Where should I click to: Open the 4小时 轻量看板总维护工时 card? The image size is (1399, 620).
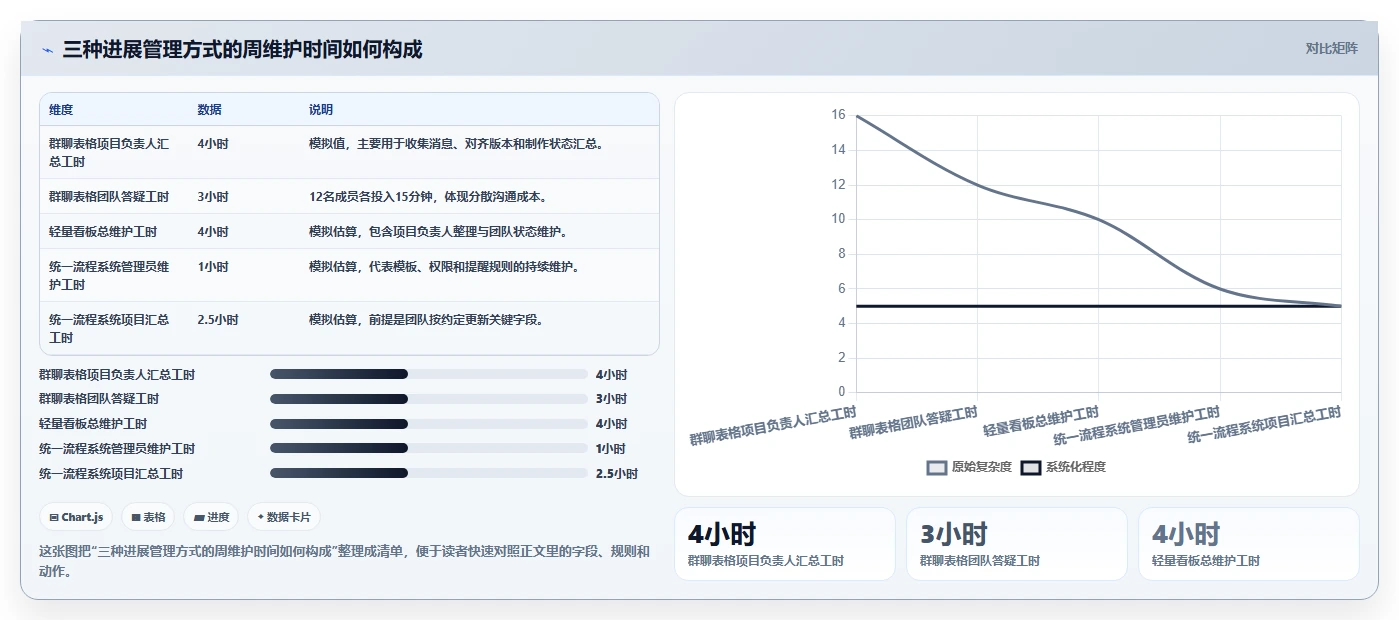(x=1249, y=544)
